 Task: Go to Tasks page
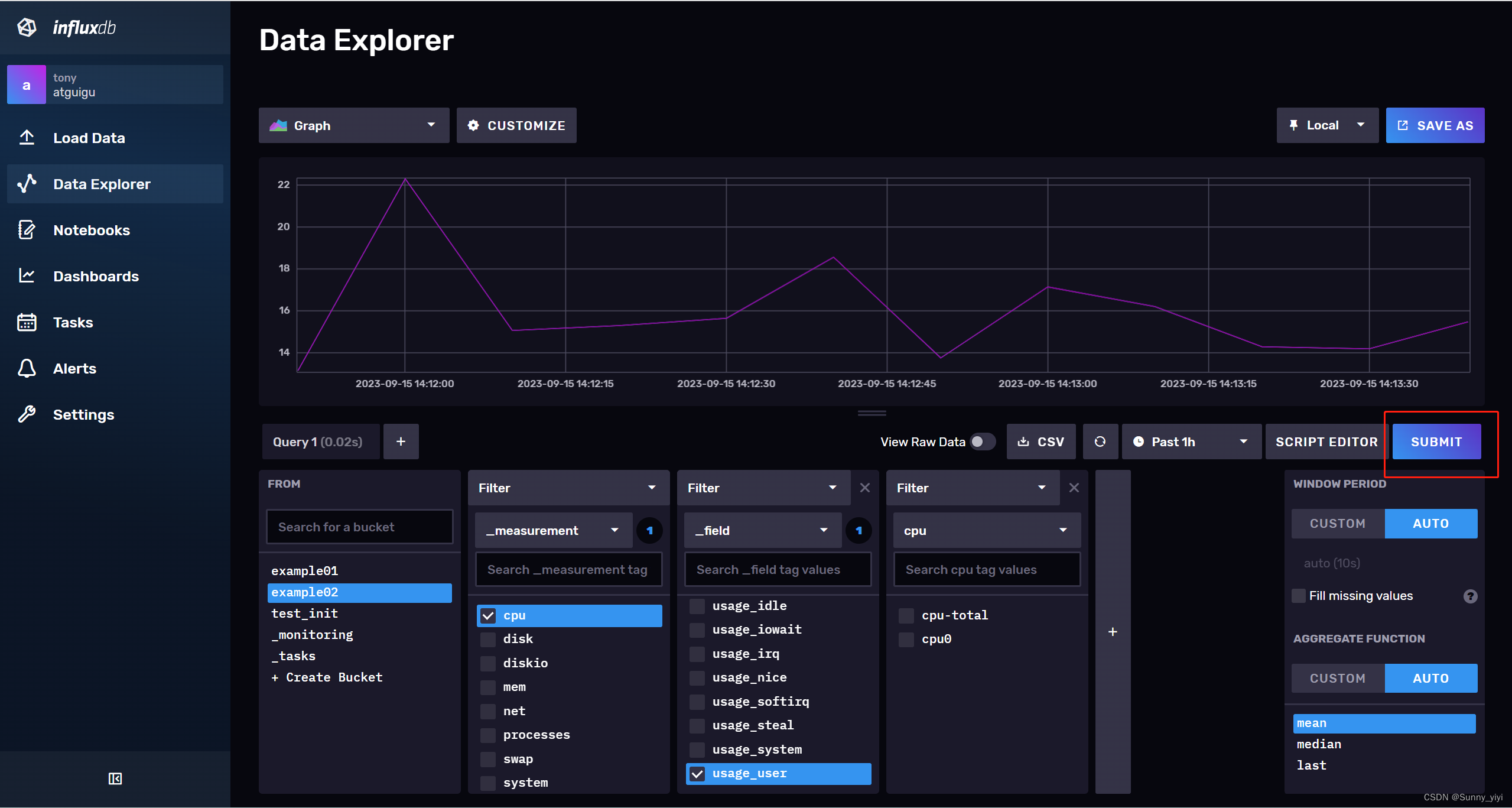point(115,322)
